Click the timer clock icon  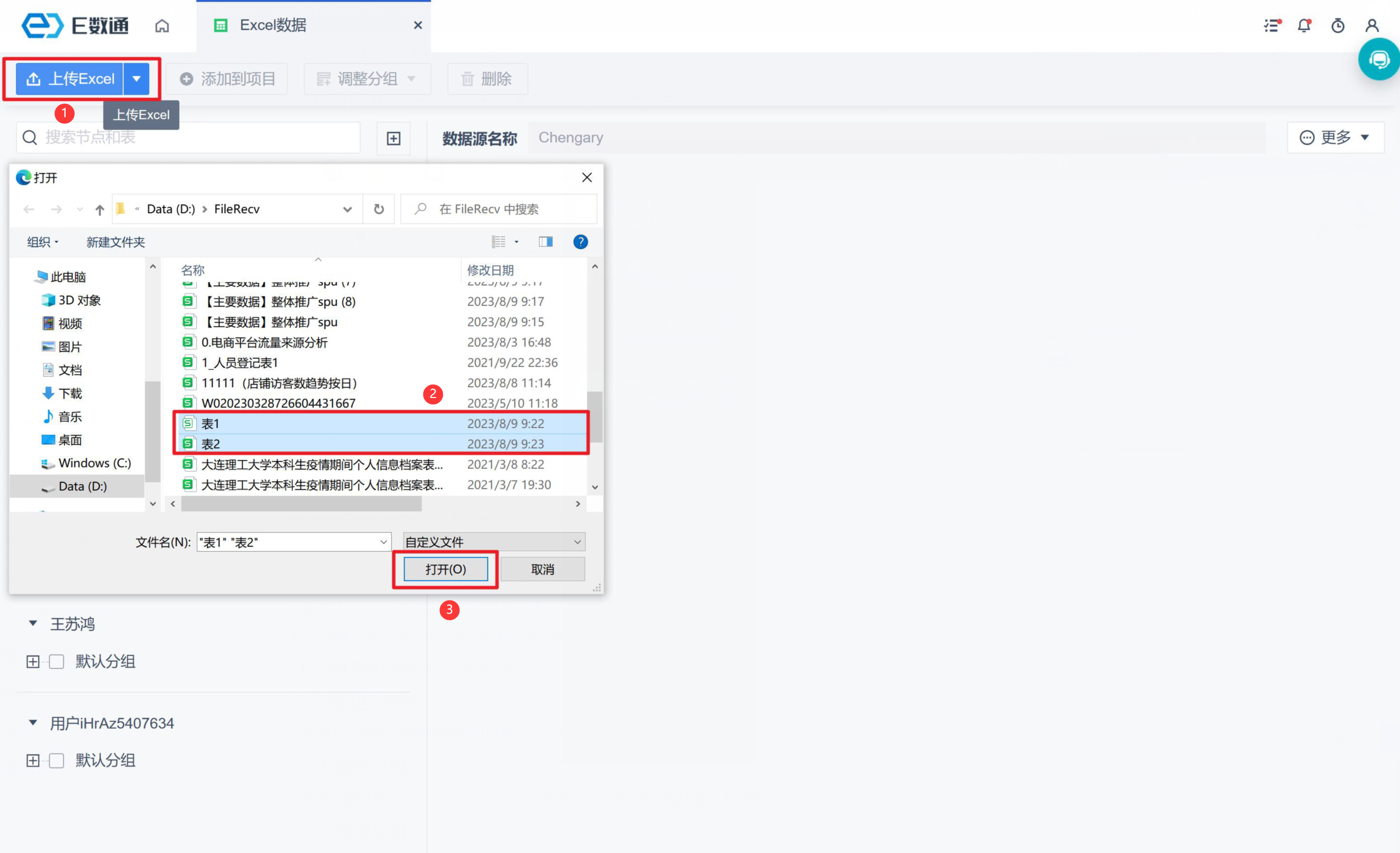click(x=1338, y=26)
